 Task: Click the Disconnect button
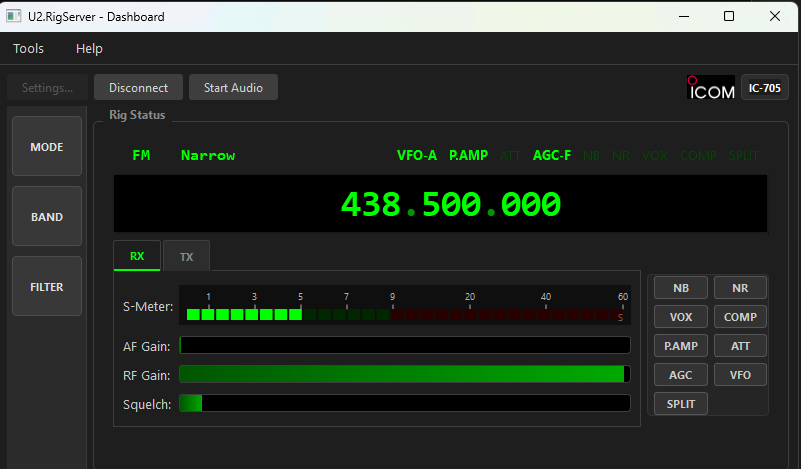tap(138, 87)
